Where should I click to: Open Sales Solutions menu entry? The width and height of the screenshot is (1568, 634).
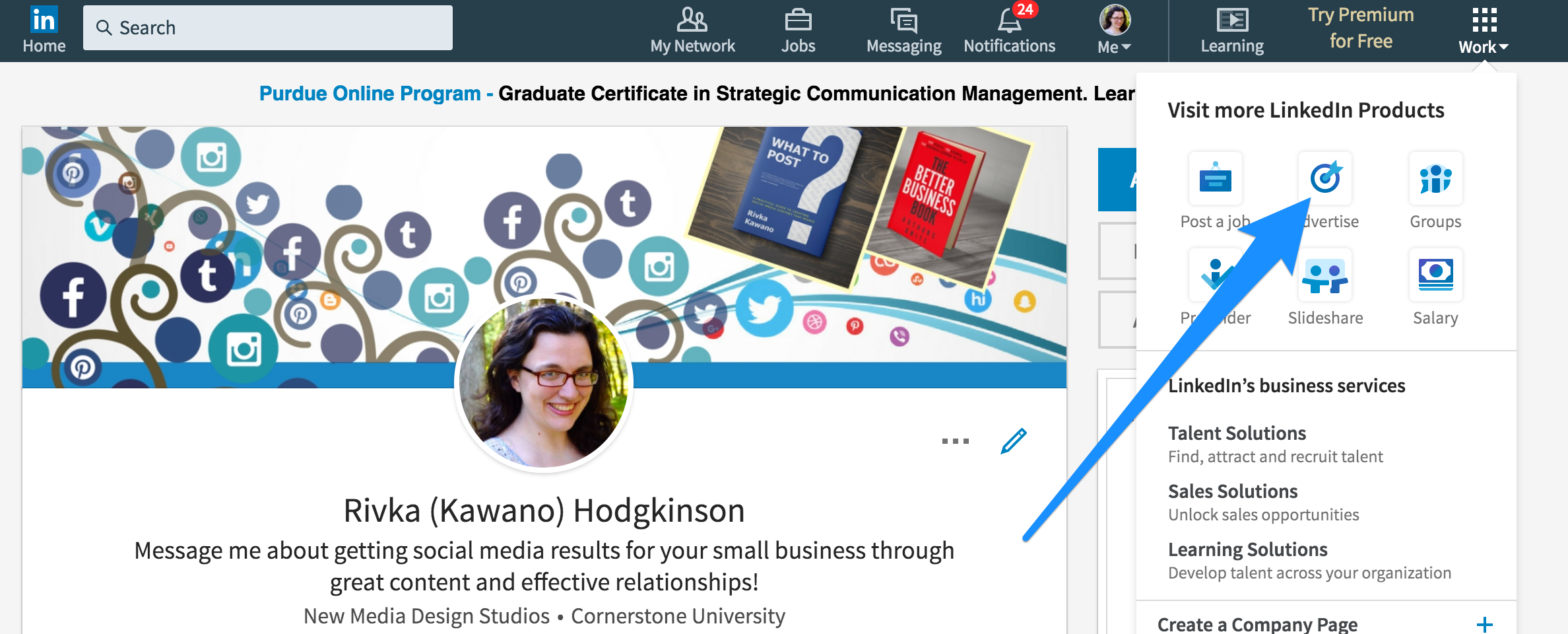pos(1232,491)
